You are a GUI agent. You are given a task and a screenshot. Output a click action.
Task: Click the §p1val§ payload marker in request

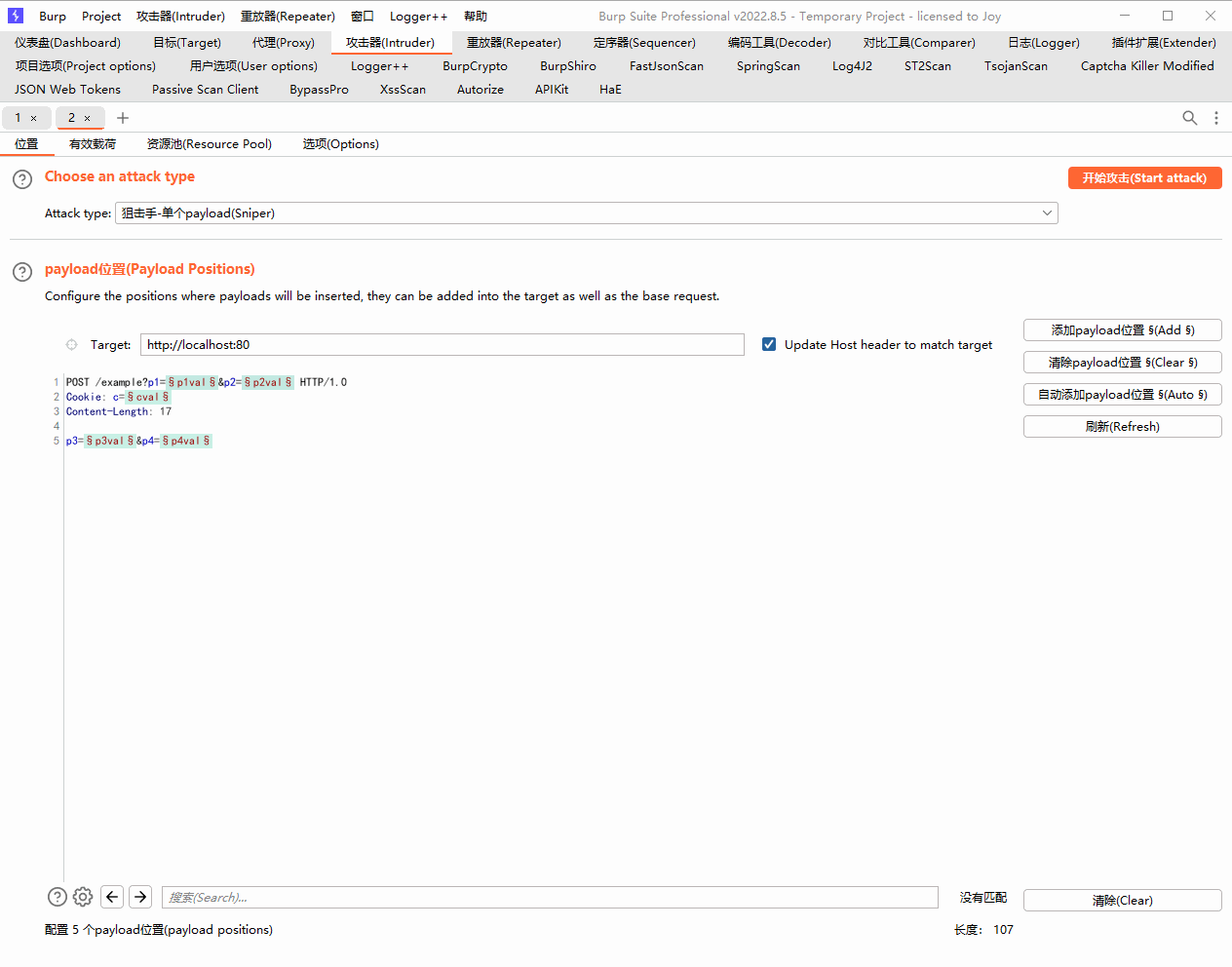[191, 382]
